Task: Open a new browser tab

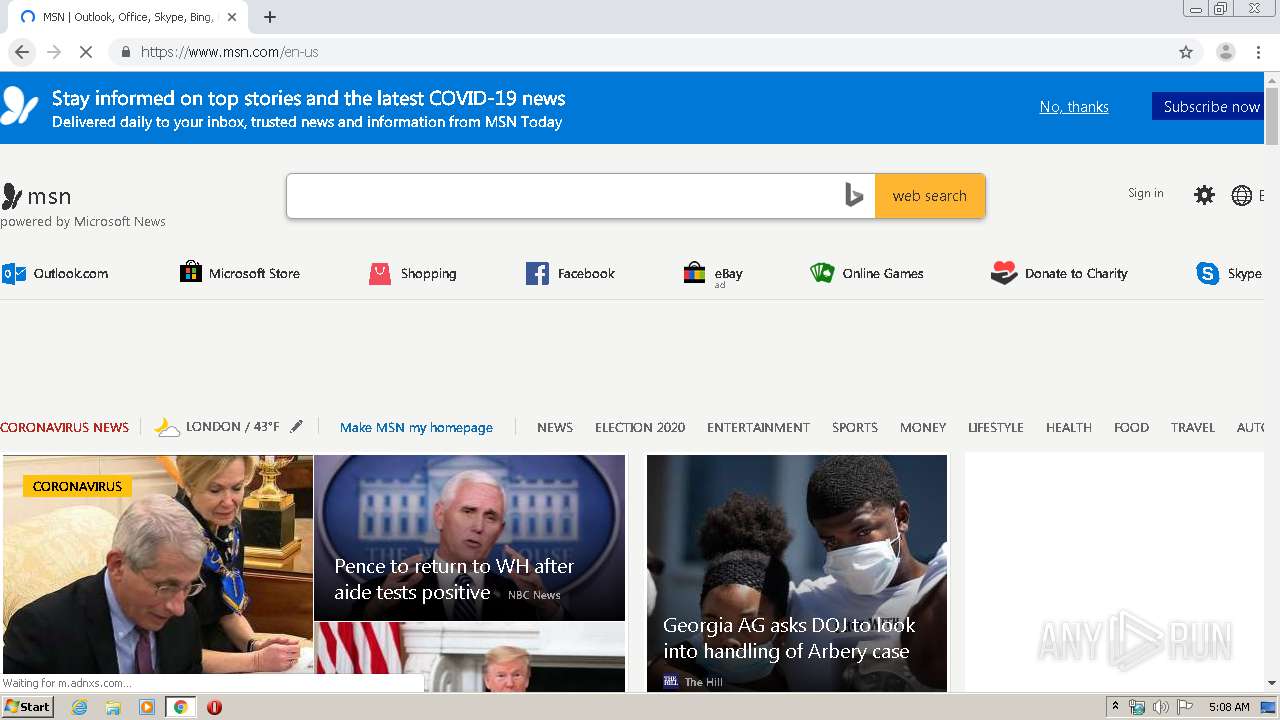Action: click(x=270, y=17)
